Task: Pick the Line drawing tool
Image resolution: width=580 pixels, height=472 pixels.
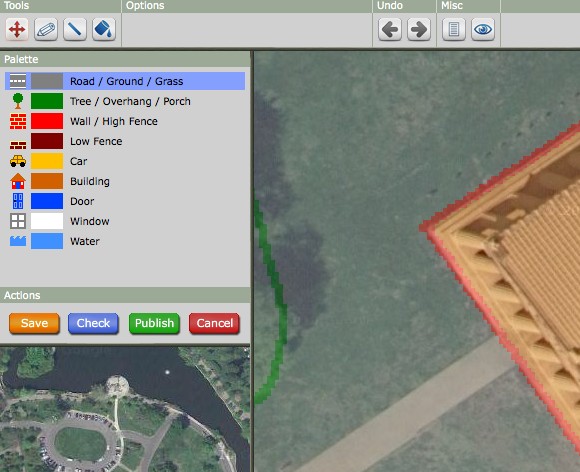Action: point(75,29)
